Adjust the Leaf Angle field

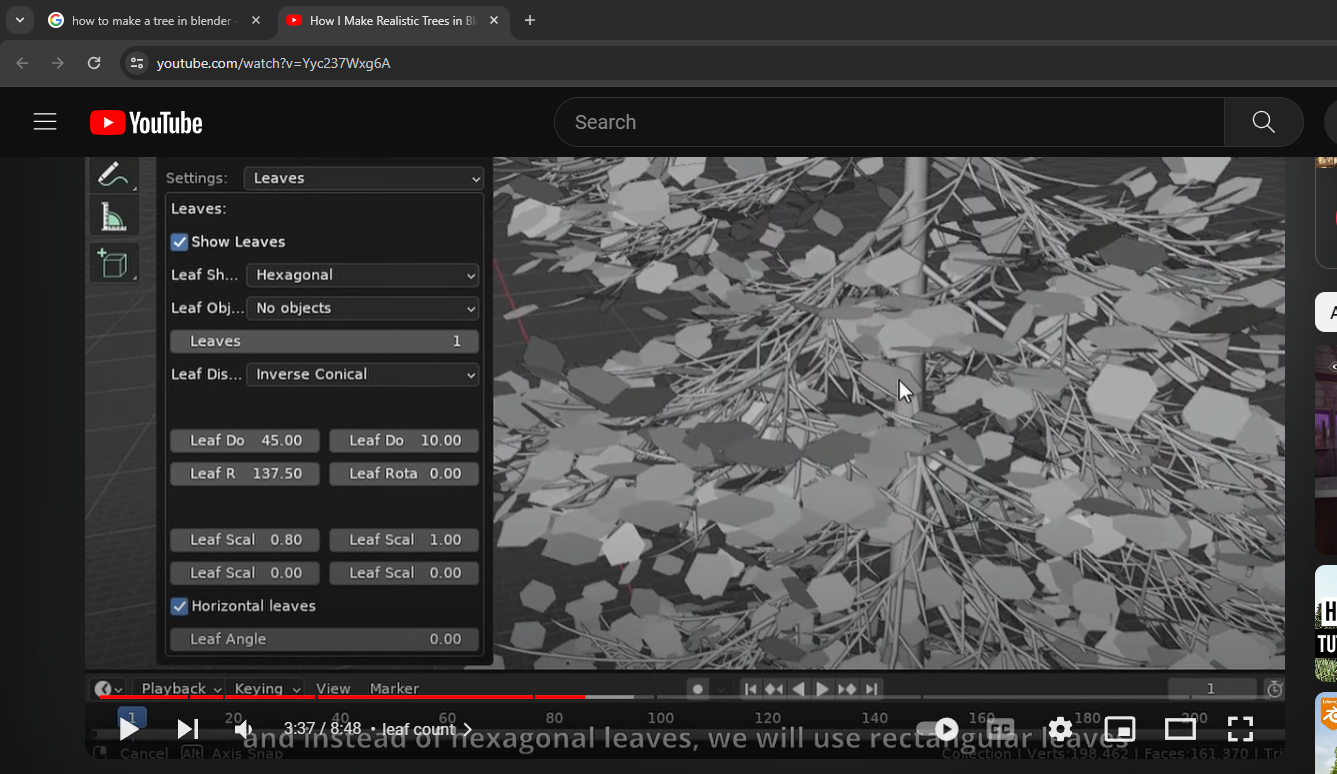coord(324,639)
